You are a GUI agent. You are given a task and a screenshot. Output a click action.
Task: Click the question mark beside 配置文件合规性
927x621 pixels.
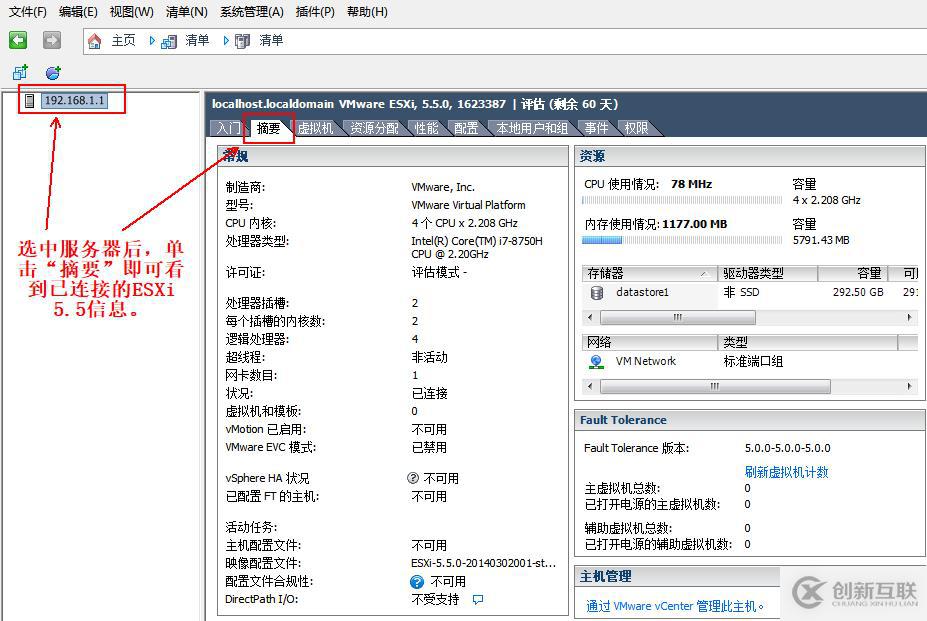(x=415, y=580)
